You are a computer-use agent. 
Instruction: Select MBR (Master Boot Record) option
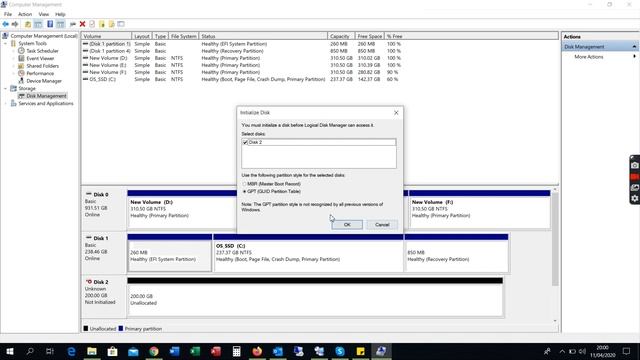point(244,184)
